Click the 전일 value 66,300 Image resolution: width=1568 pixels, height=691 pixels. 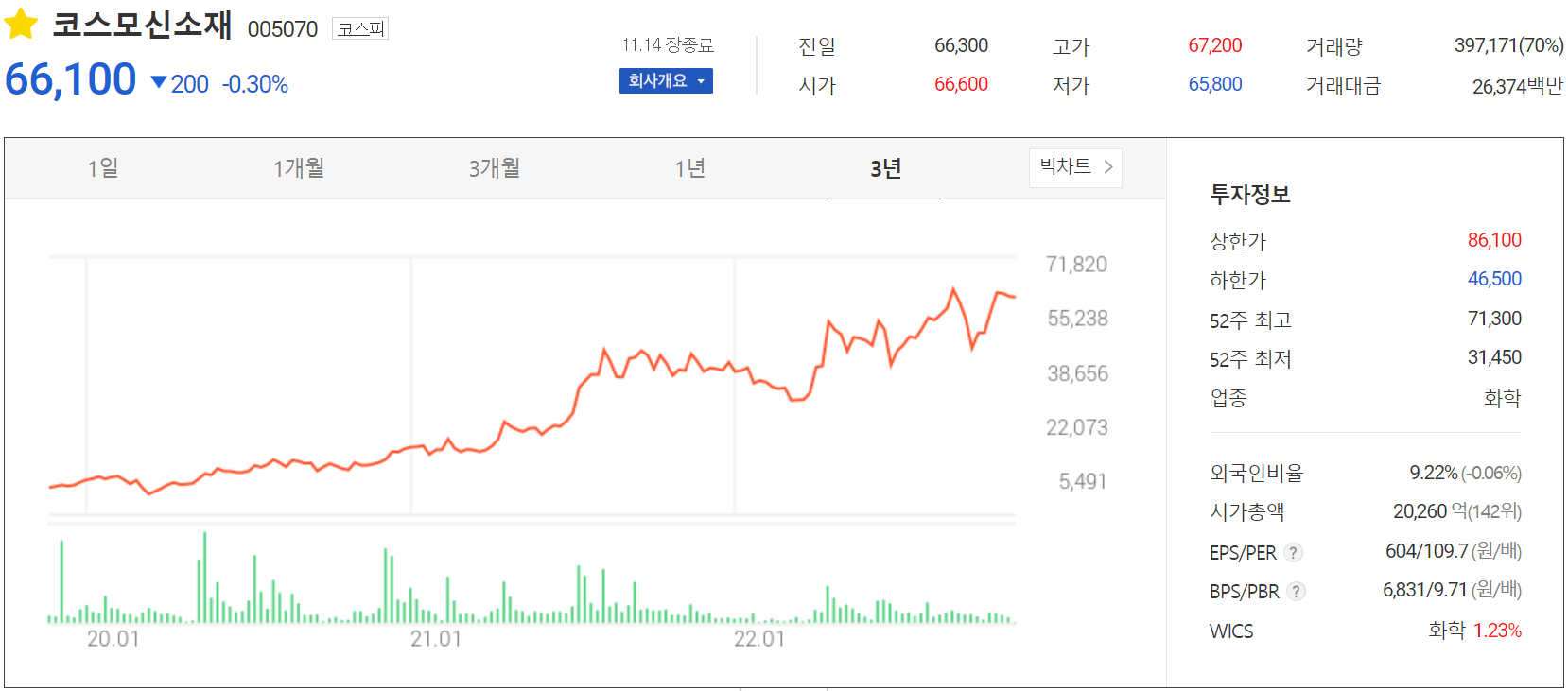point(961,45)
